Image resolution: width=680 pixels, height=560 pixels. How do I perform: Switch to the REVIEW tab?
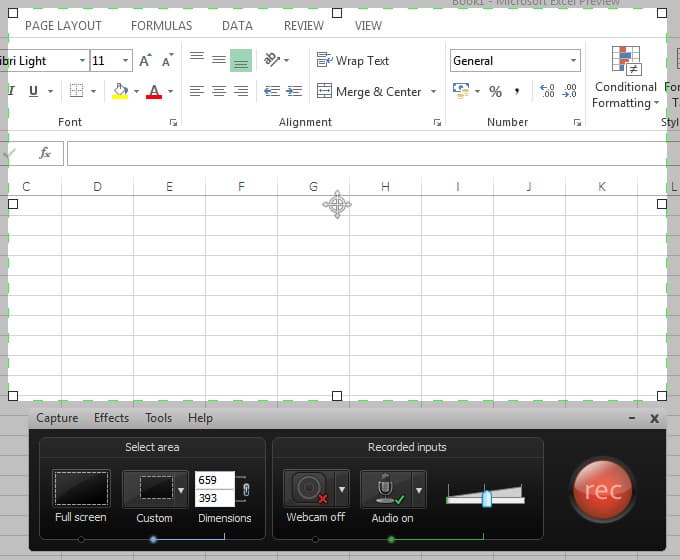pyautogui.click(x=304, y=26)
